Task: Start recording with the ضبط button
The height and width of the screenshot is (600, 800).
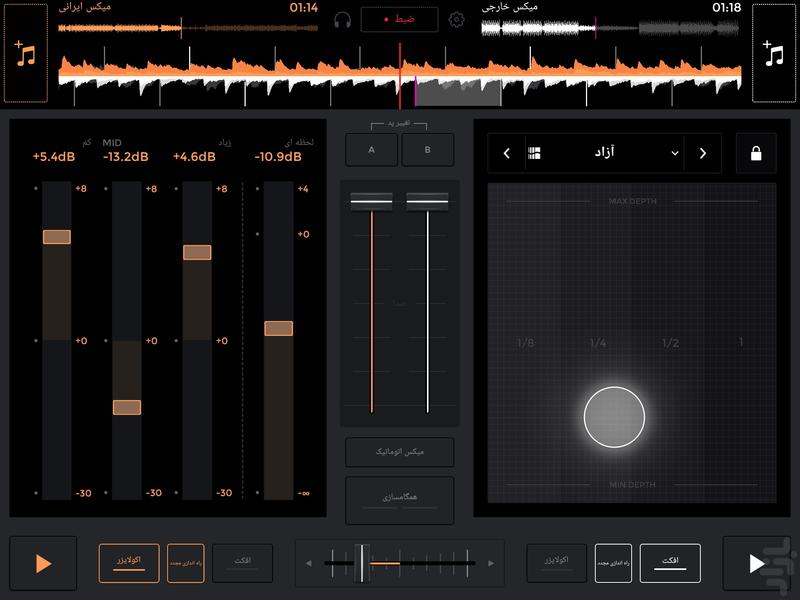Action: coord(399,20)
